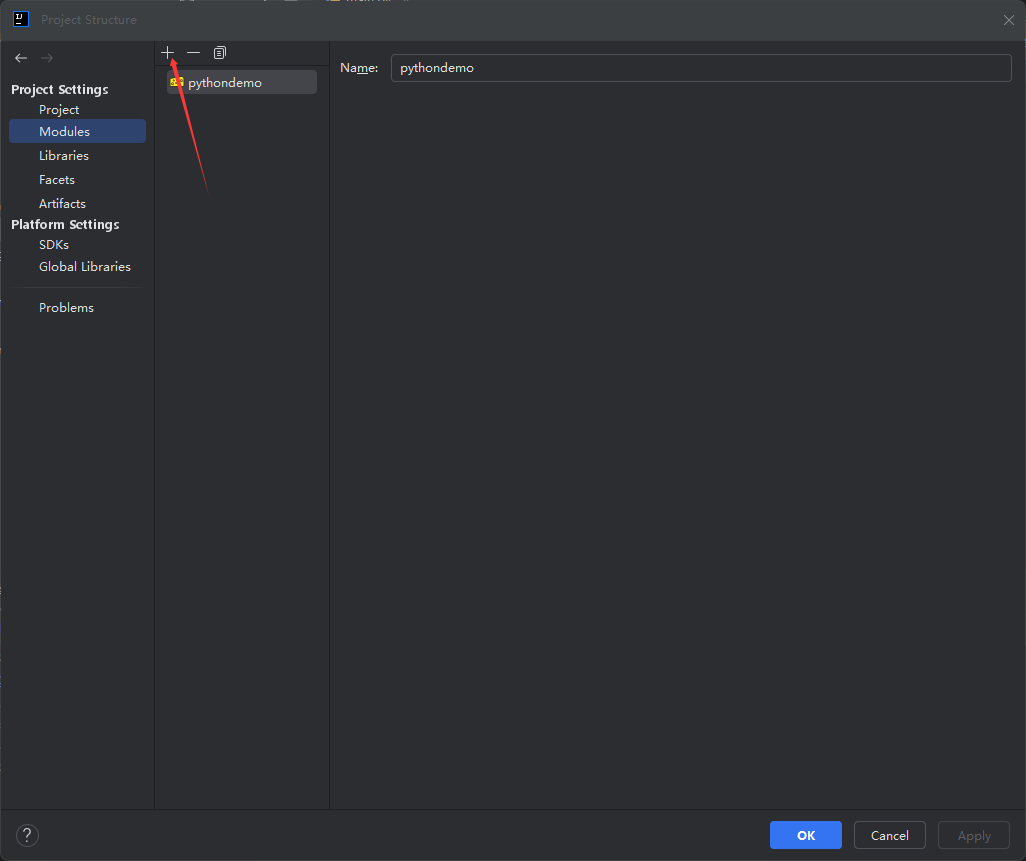Click the Cancel button

889,835
